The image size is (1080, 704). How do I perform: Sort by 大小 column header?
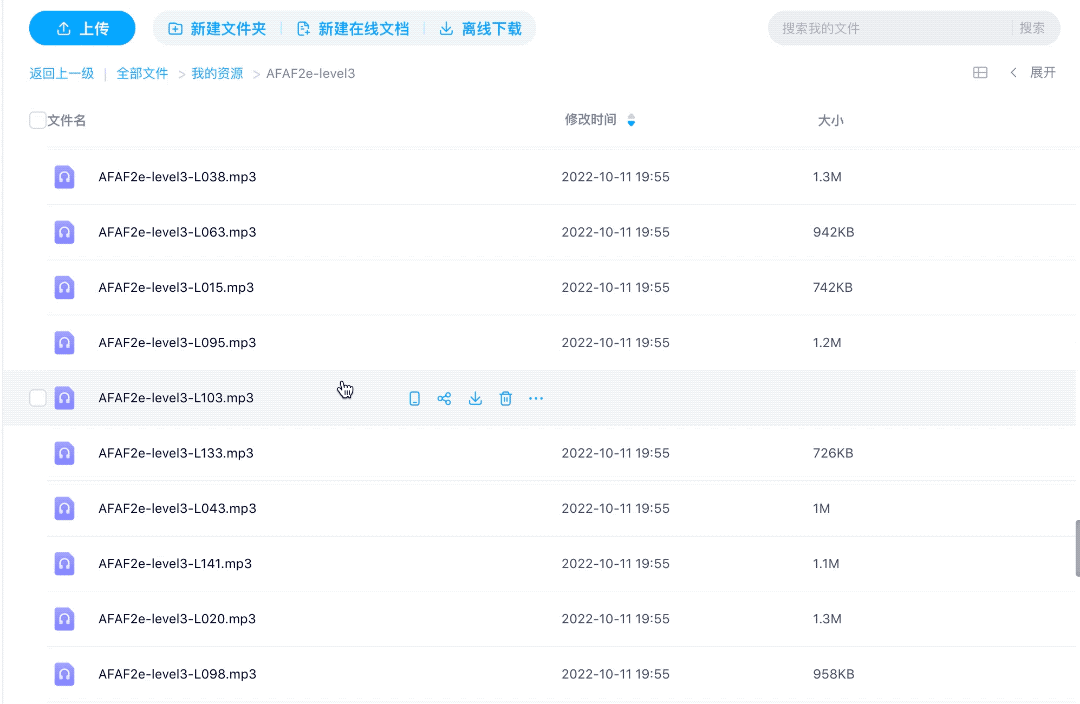[830, 121]
